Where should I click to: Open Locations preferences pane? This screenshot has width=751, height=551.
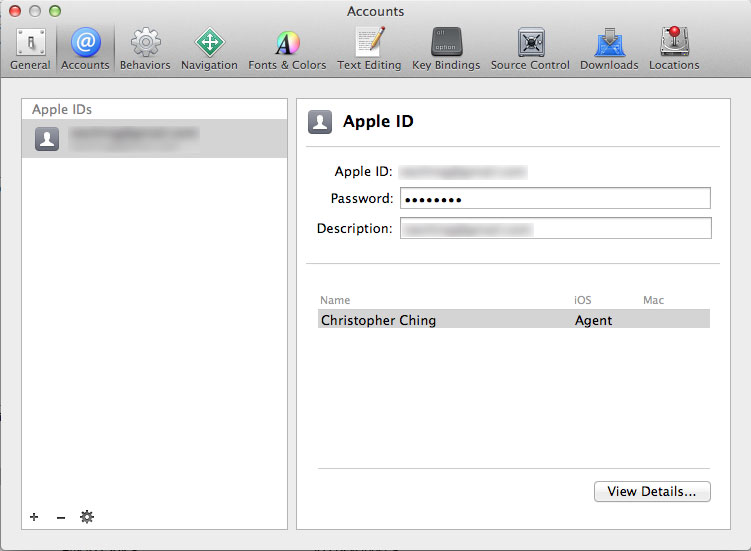click(x=674, y=49)
